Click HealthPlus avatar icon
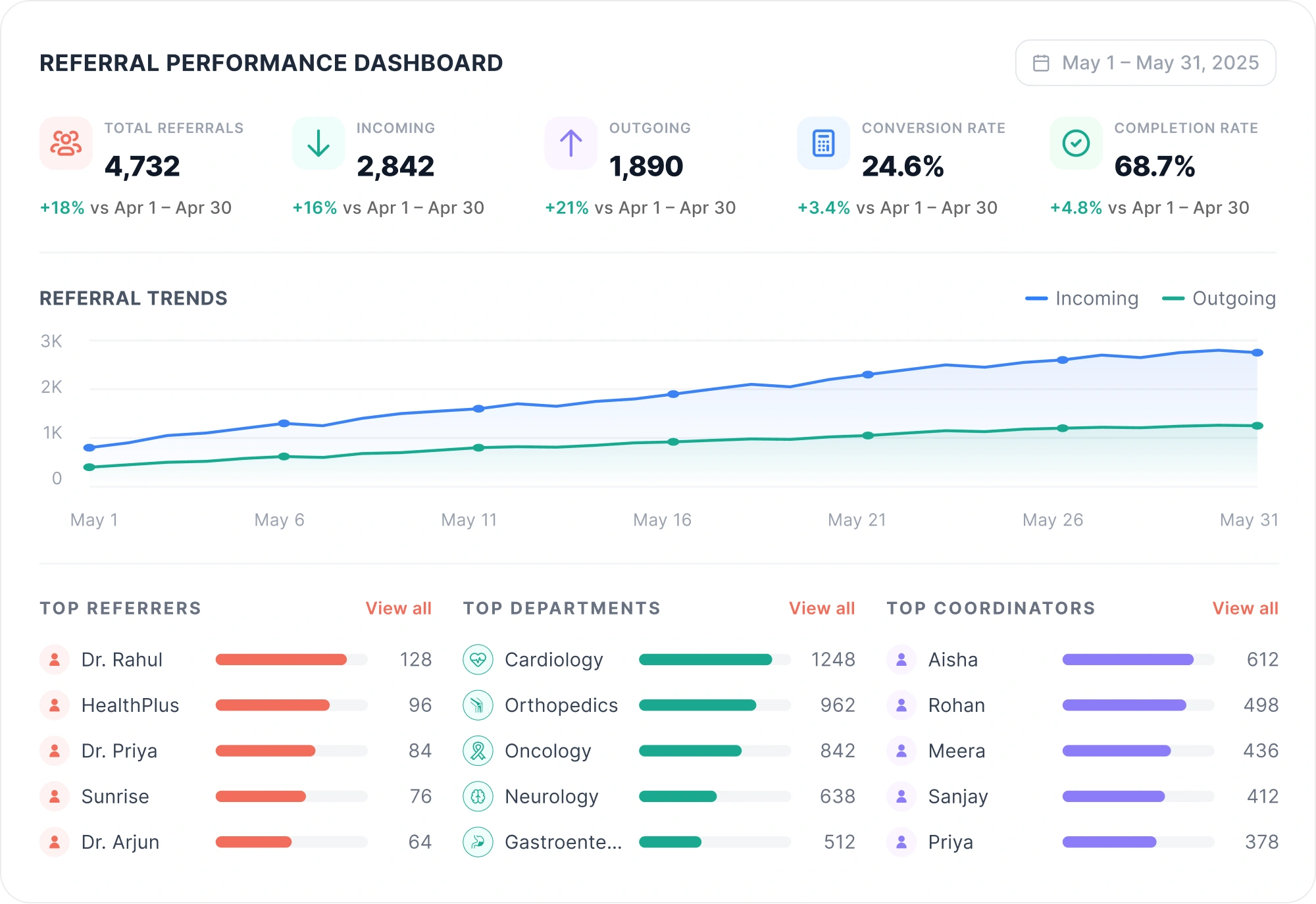1316x904 pixels. click(x=55, y=705)
